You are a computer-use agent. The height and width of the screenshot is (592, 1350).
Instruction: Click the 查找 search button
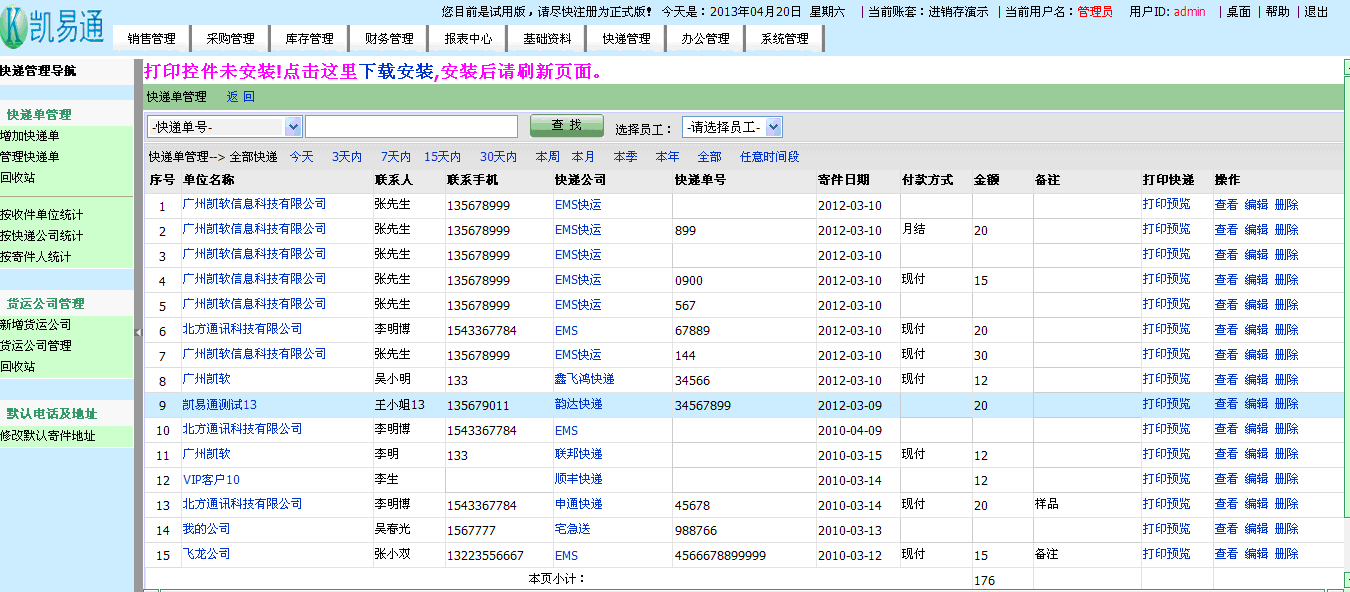pyautogui.click(x=567, y=126)
